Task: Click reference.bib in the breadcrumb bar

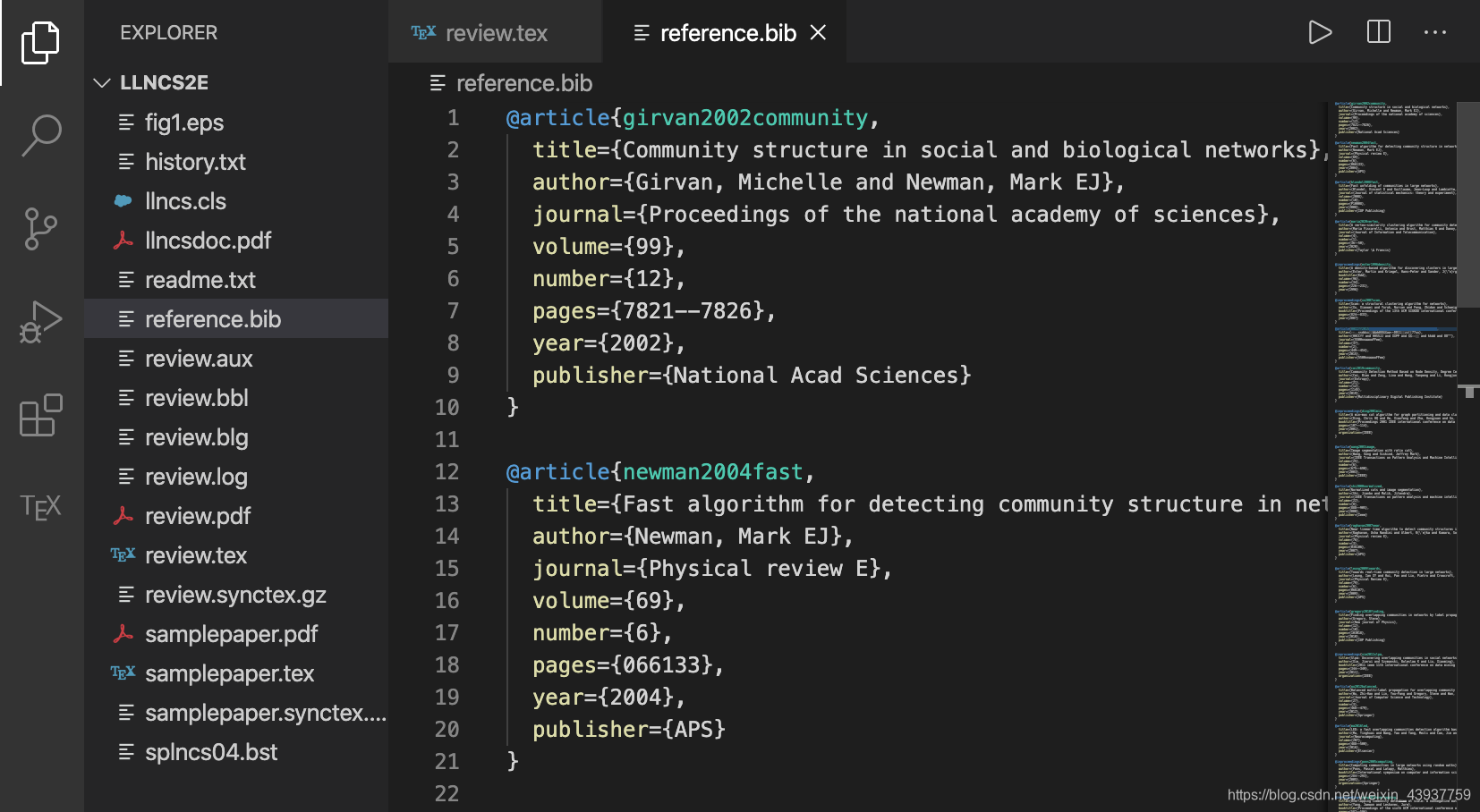Action: (x=523, y=83)
